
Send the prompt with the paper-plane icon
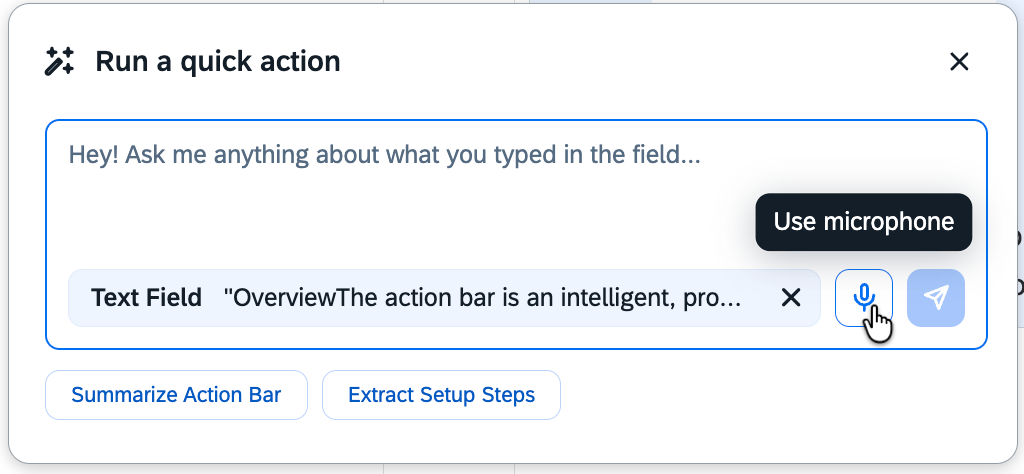coord(936,297)
